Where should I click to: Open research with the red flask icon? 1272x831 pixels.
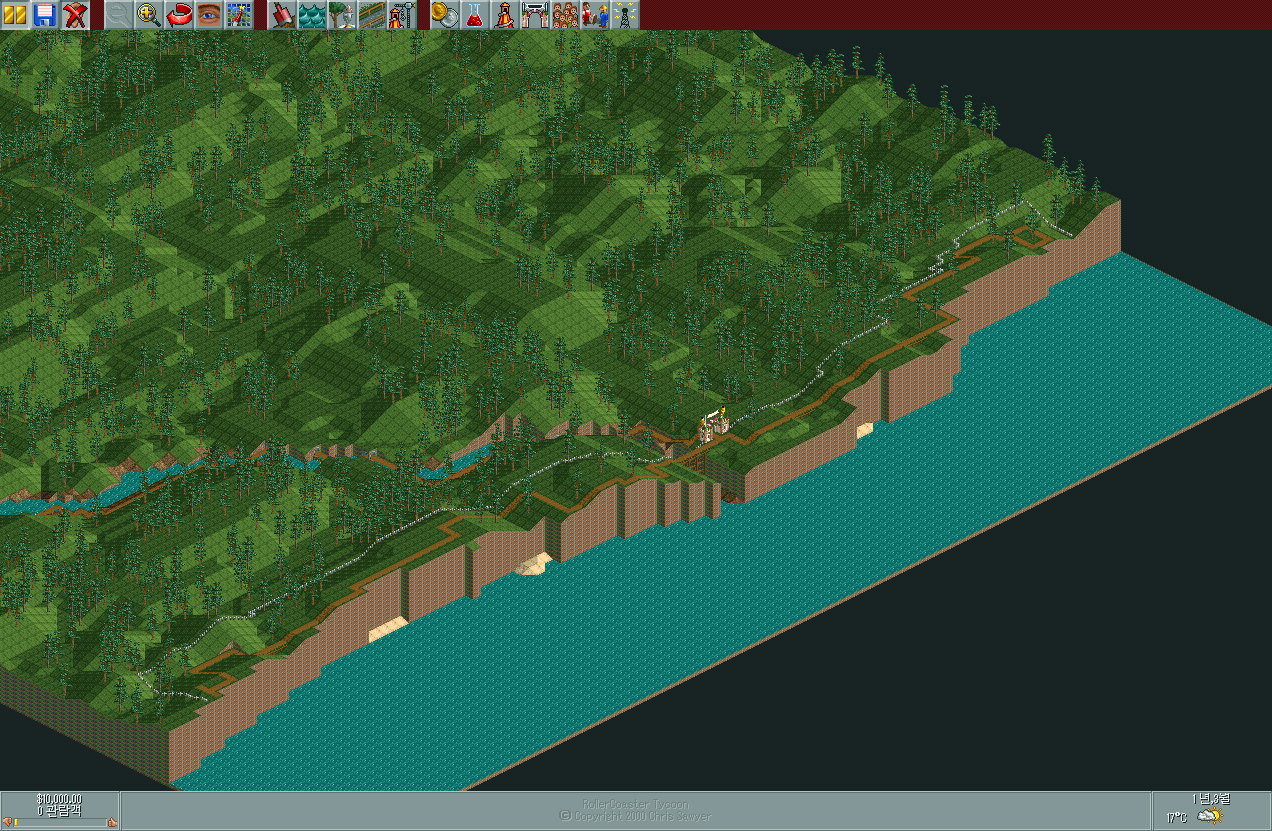pyautogui.click(x=475, y=14)
